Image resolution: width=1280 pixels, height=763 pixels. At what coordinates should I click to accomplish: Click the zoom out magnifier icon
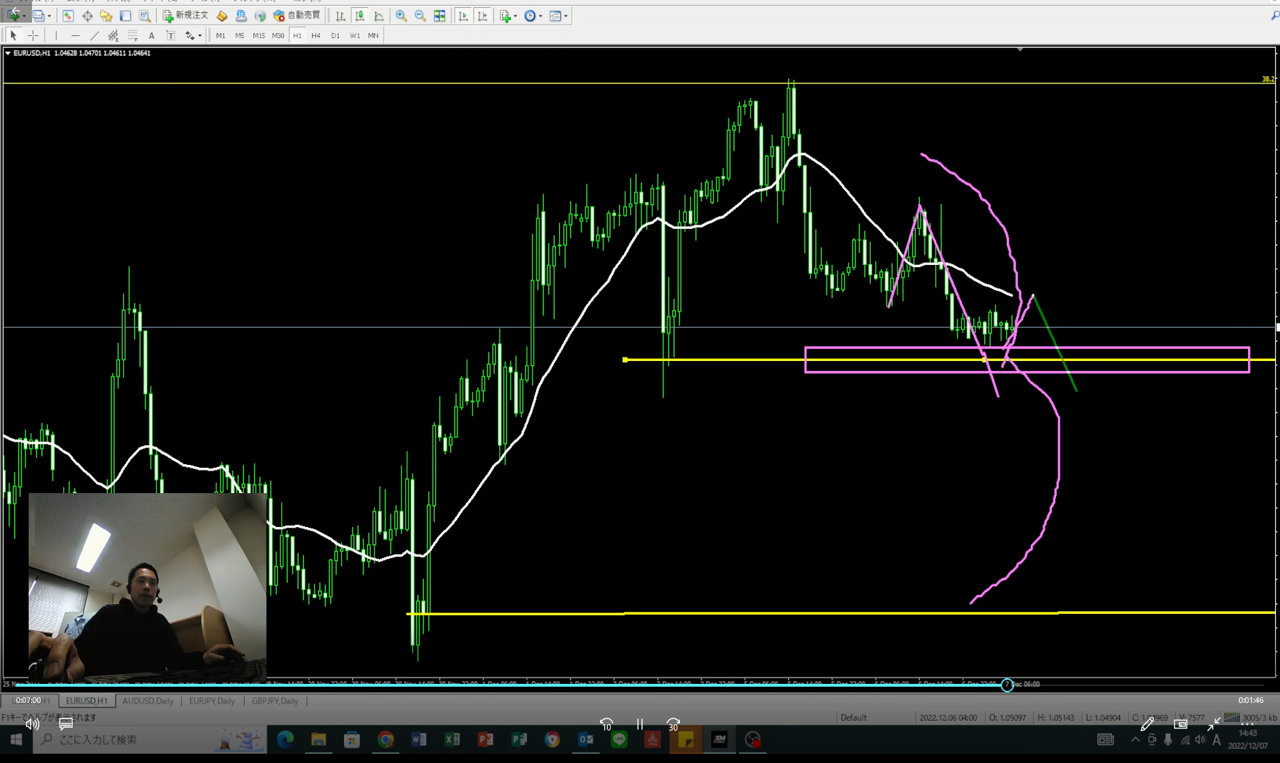point(420,16)
